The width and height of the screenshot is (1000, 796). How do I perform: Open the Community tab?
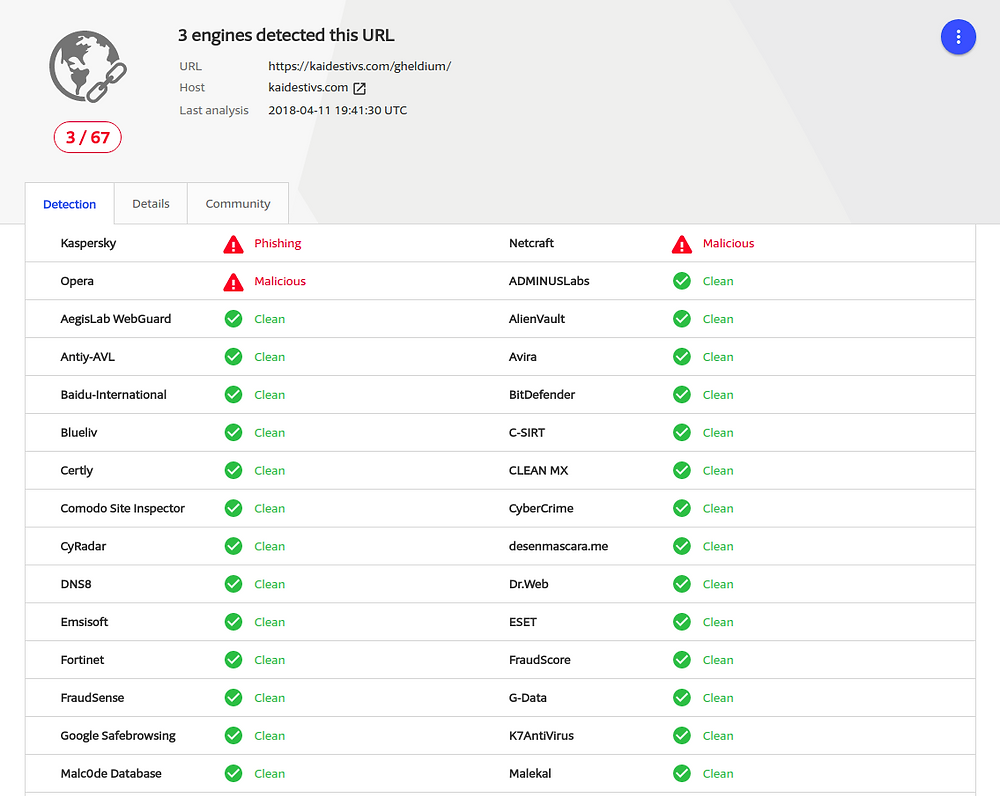click(238, 203)
